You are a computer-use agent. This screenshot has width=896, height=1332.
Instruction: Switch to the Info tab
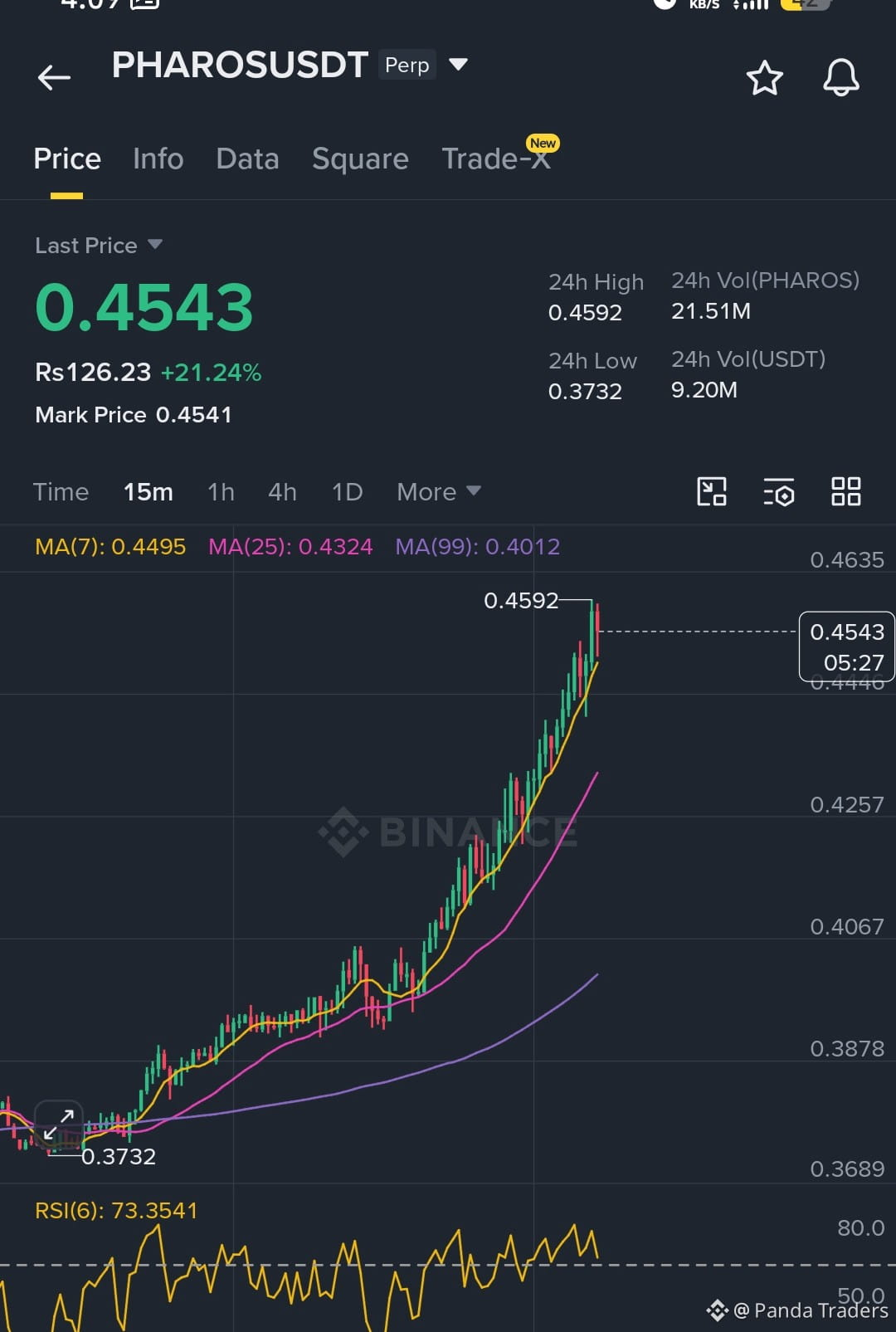click(x=158, y=159)
